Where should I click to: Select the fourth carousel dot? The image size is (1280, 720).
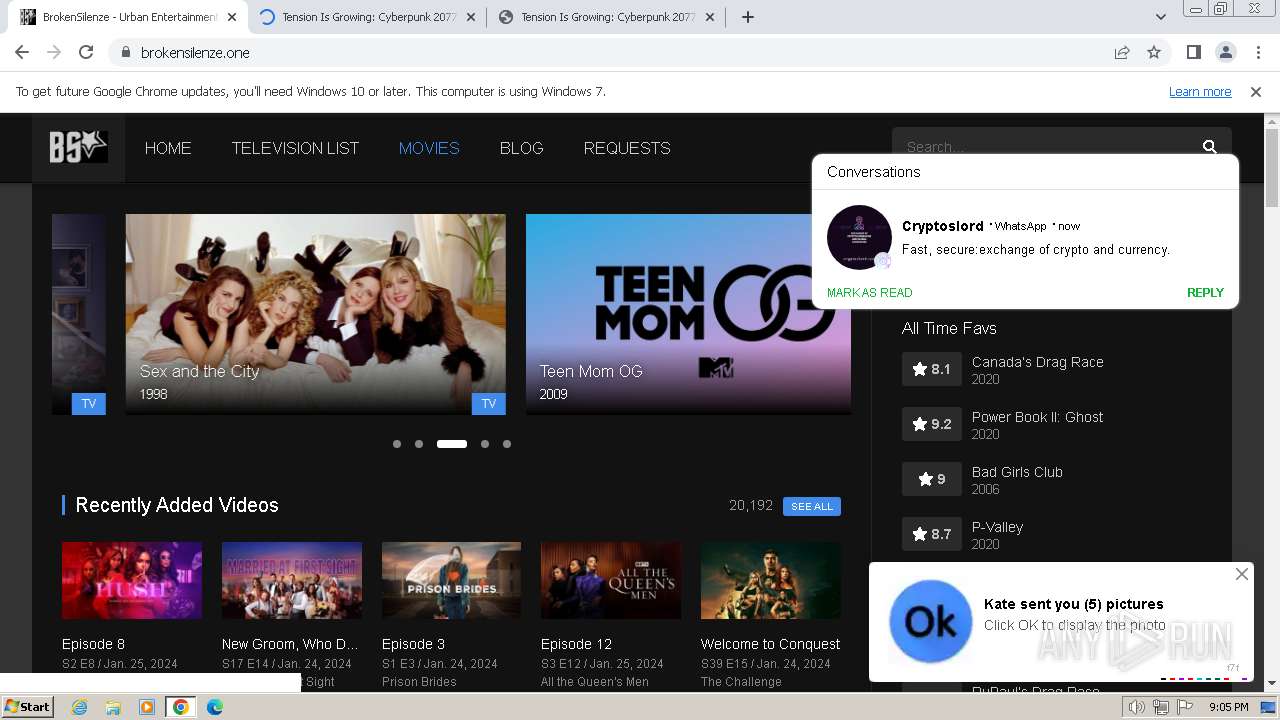click(x=485, y=444)
